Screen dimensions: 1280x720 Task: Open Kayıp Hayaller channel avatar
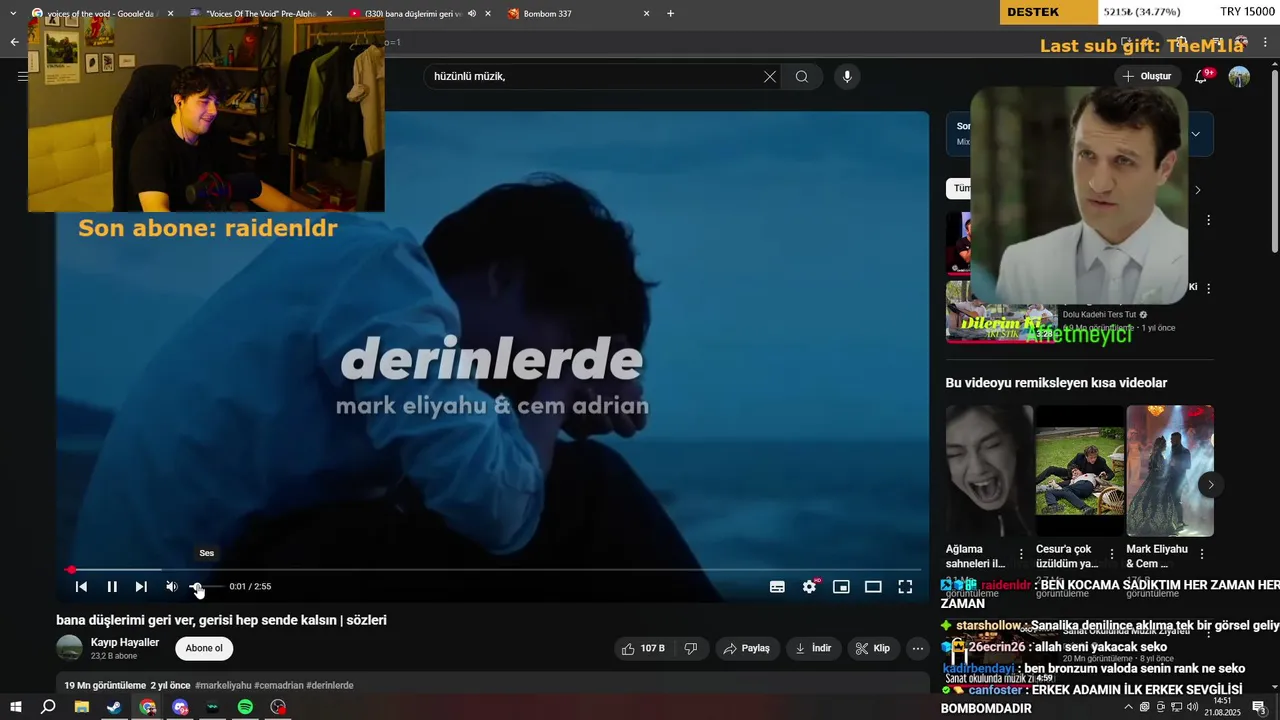click(69, 648)
